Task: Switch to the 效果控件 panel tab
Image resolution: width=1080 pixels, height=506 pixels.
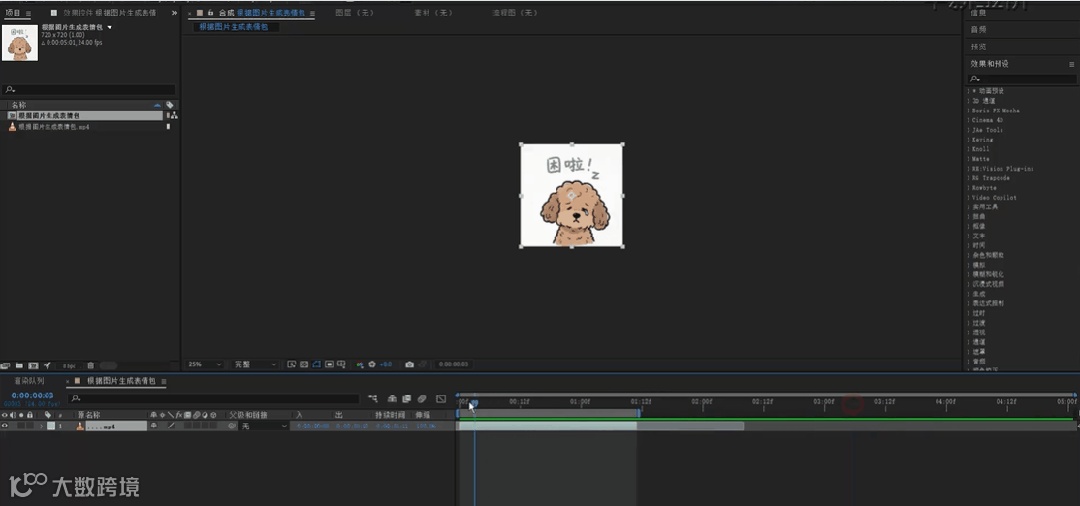Action: [110, 13]
